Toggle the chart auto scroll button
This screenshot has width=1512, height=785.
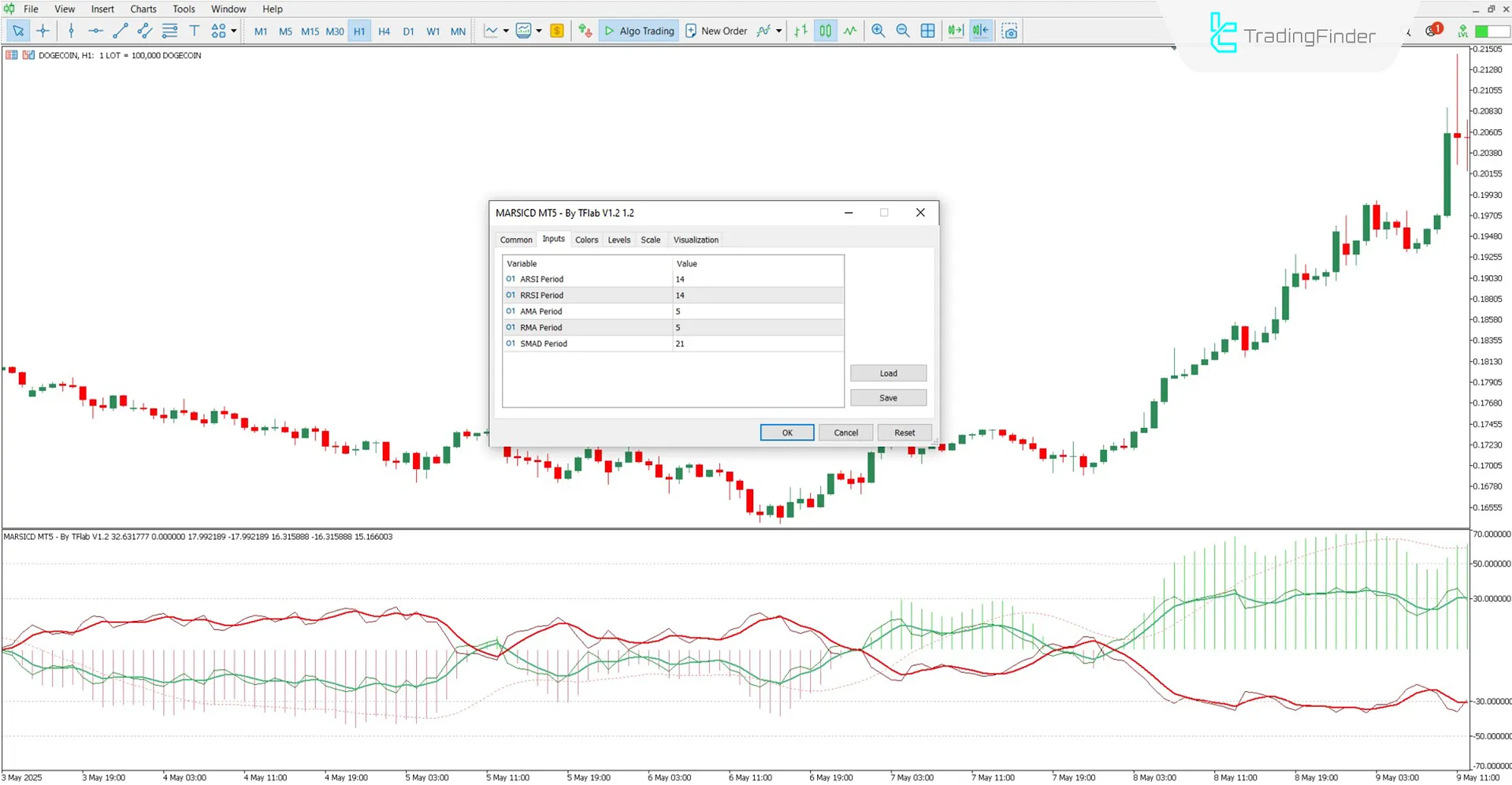[x=980, y=31]
